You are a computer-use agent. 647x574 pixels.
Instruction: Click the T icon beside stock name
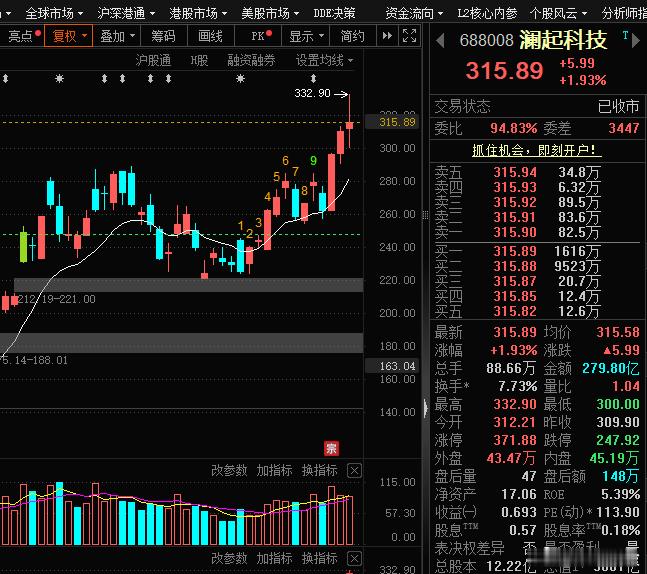[625, 36]
